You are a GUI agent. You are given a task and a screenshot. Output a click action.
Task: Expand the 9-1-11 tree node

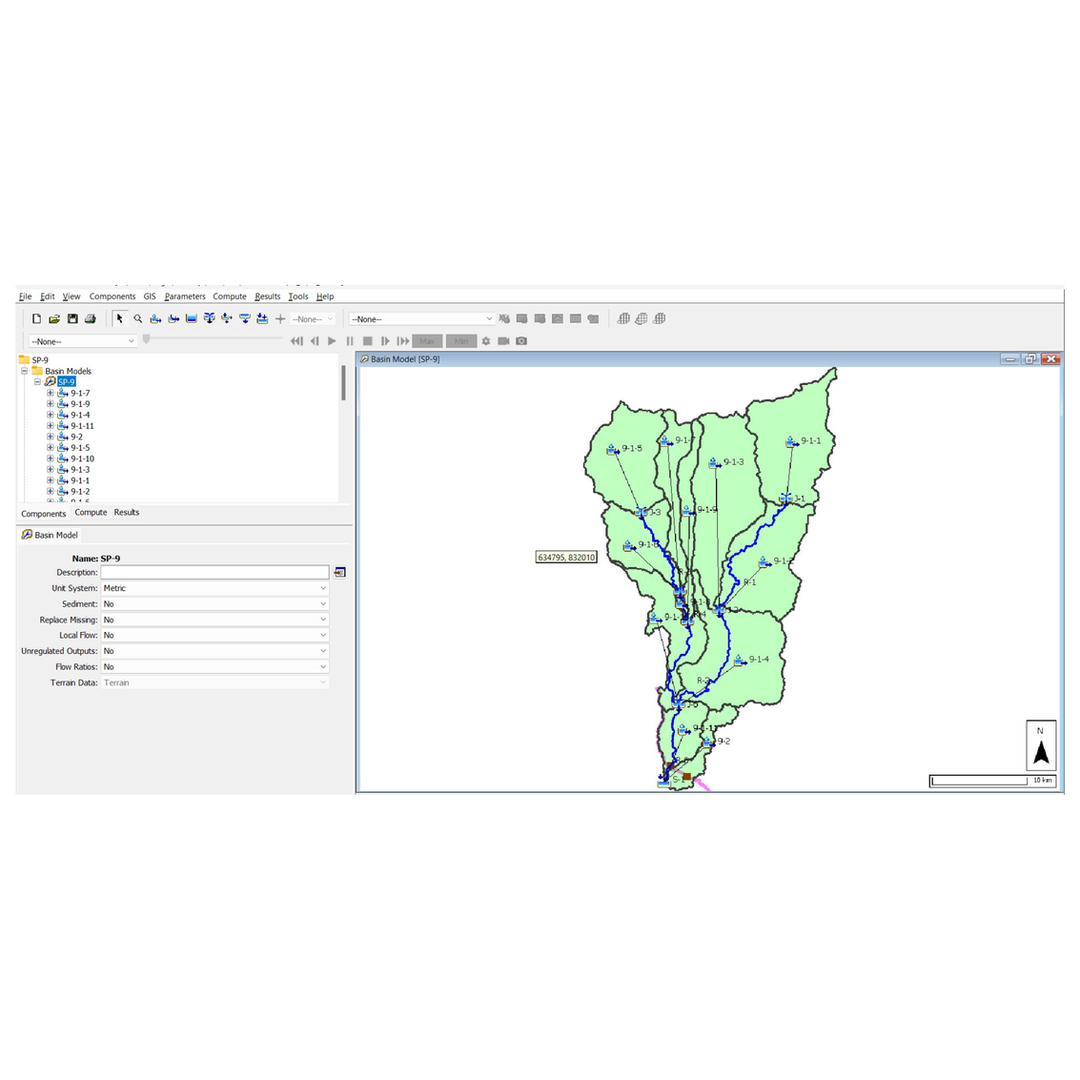(50, 426)
